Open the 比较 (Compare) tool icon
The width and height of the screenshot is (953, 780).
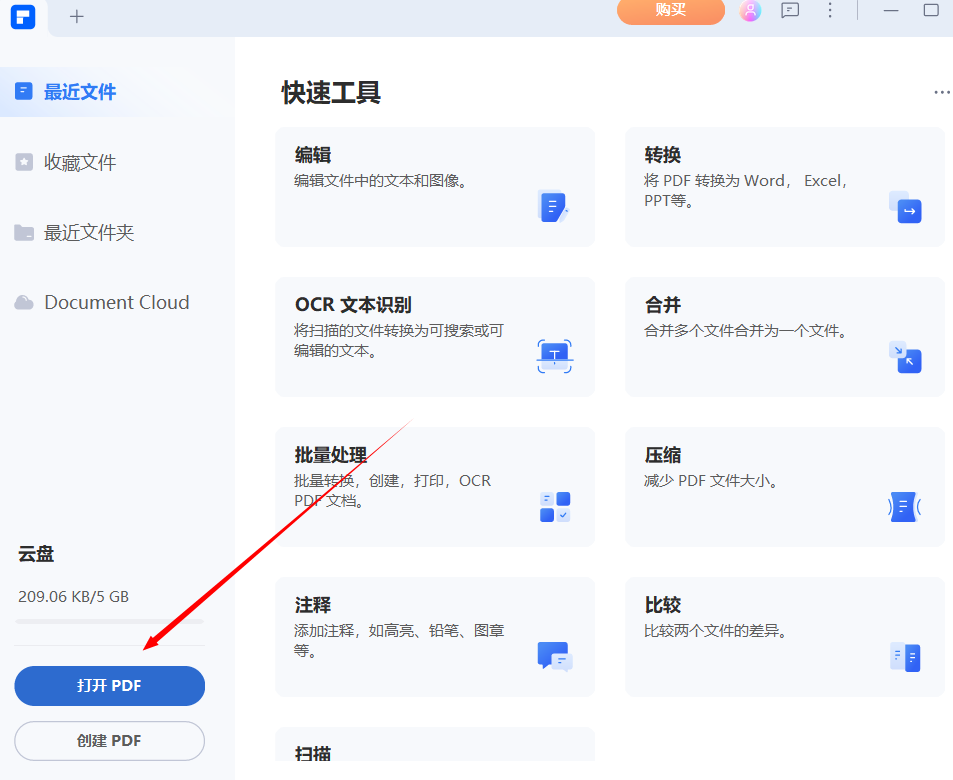point(904,657)
